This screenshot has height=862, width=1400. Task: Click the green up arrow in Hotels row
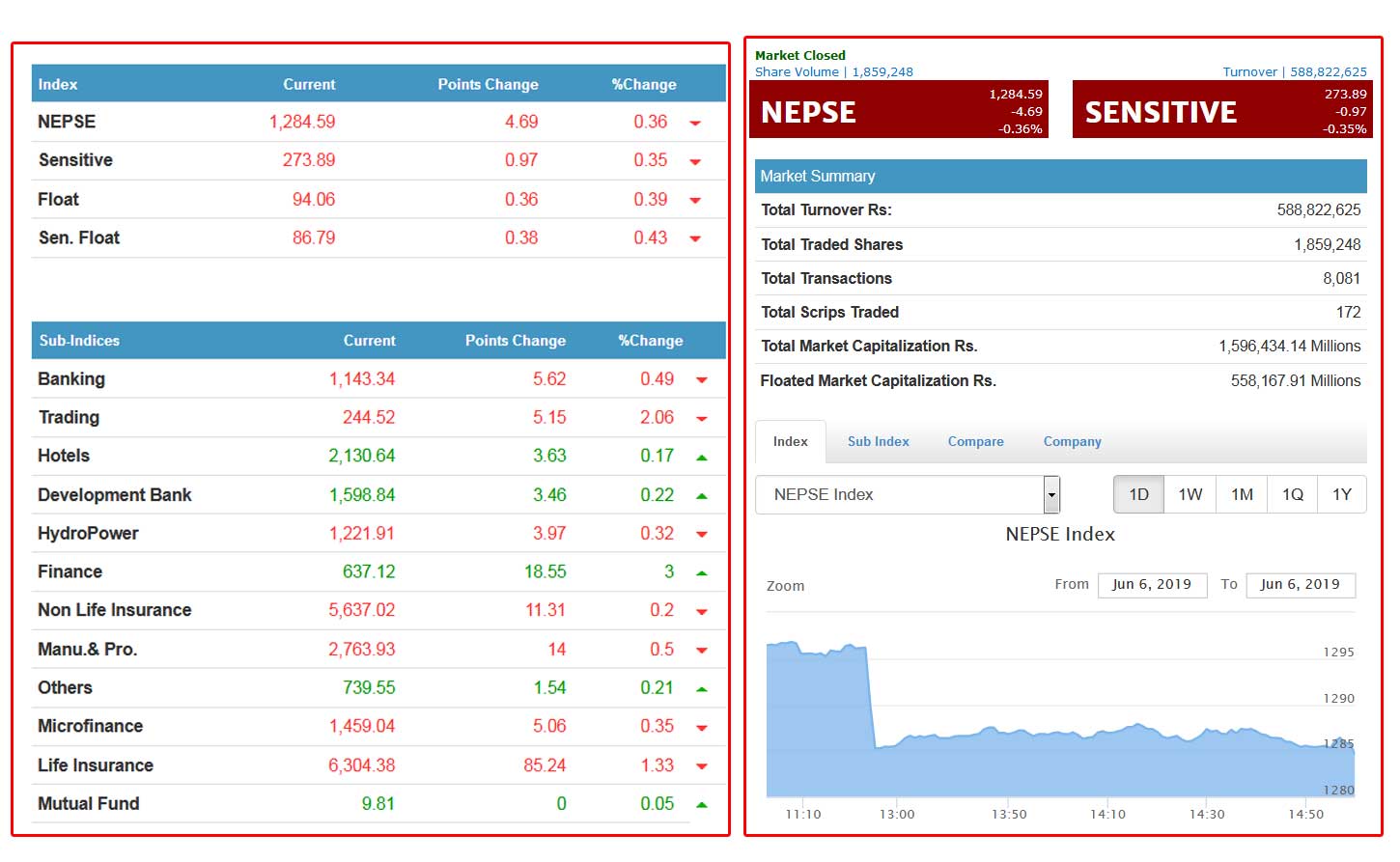coord(702,458)
